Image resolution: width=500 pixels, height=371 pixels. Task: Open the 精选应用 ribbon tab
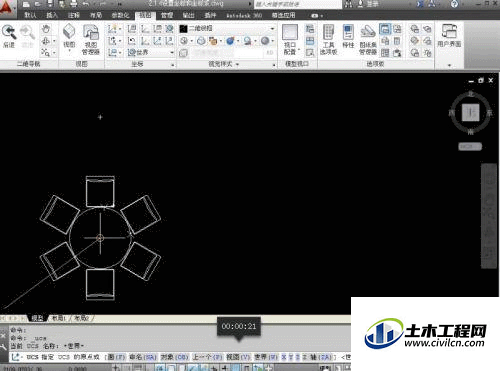click(x=283, y=15)
